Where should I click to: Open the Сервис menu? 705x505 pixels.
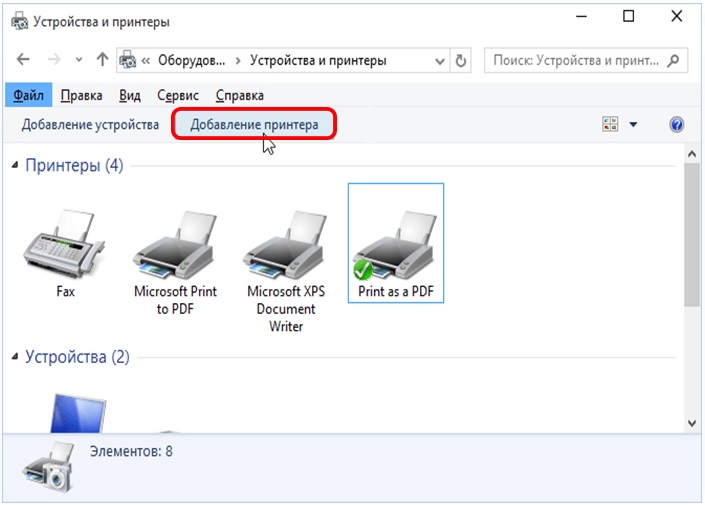(x=178, y=95)
